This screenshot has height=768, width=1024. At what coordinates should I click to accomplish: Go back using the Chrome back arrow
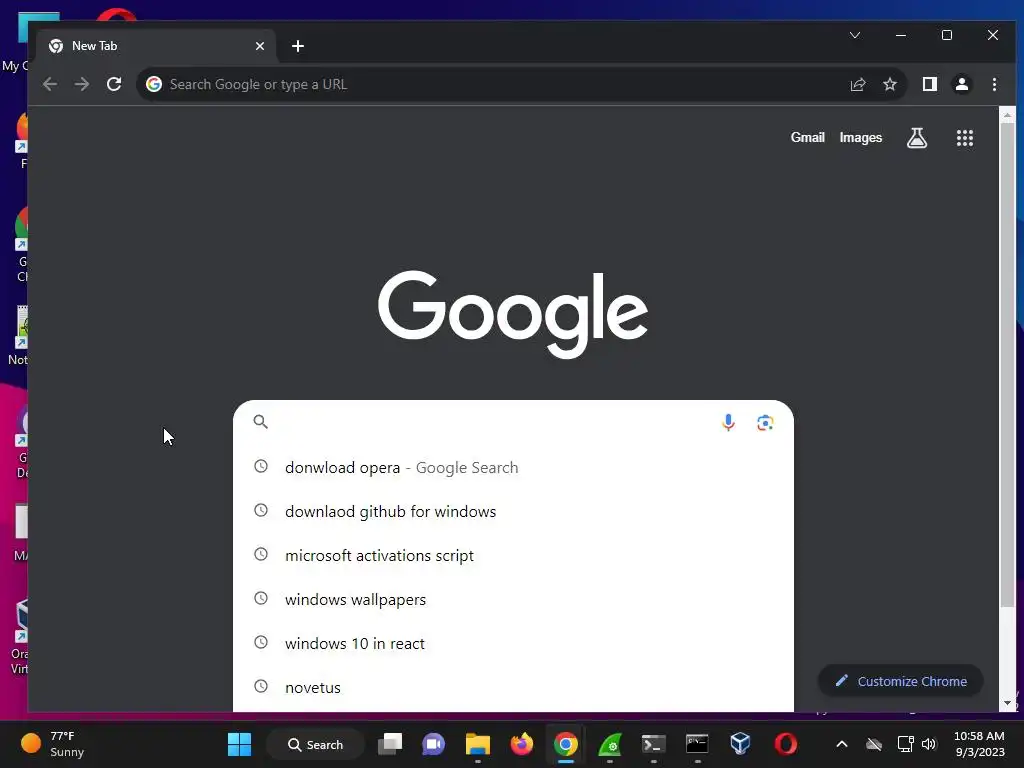[x=50, y=84]
